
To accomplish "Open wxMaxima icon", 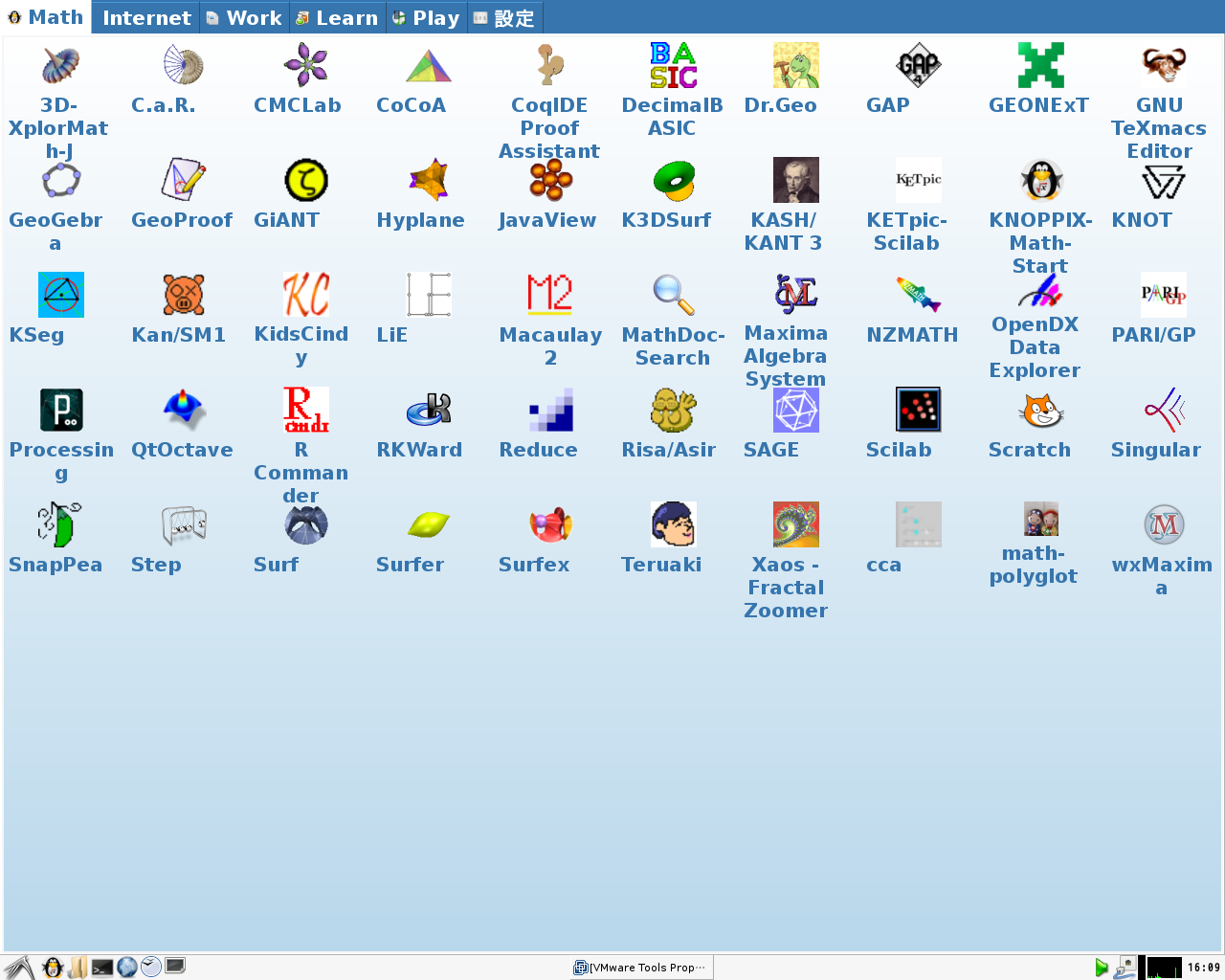I will [x=1164, y=524].
